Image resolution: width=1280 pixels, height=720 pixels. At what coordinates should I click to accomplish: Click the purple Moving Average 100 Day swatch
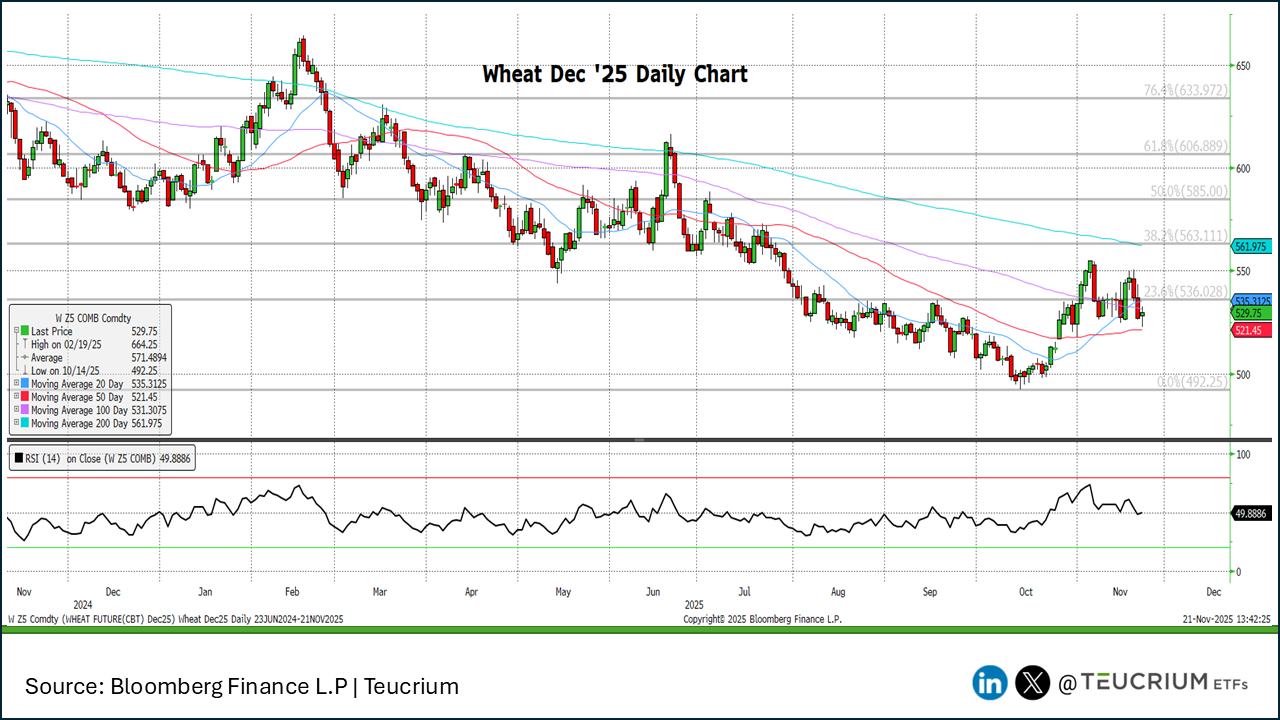click(x=23, y=411)
